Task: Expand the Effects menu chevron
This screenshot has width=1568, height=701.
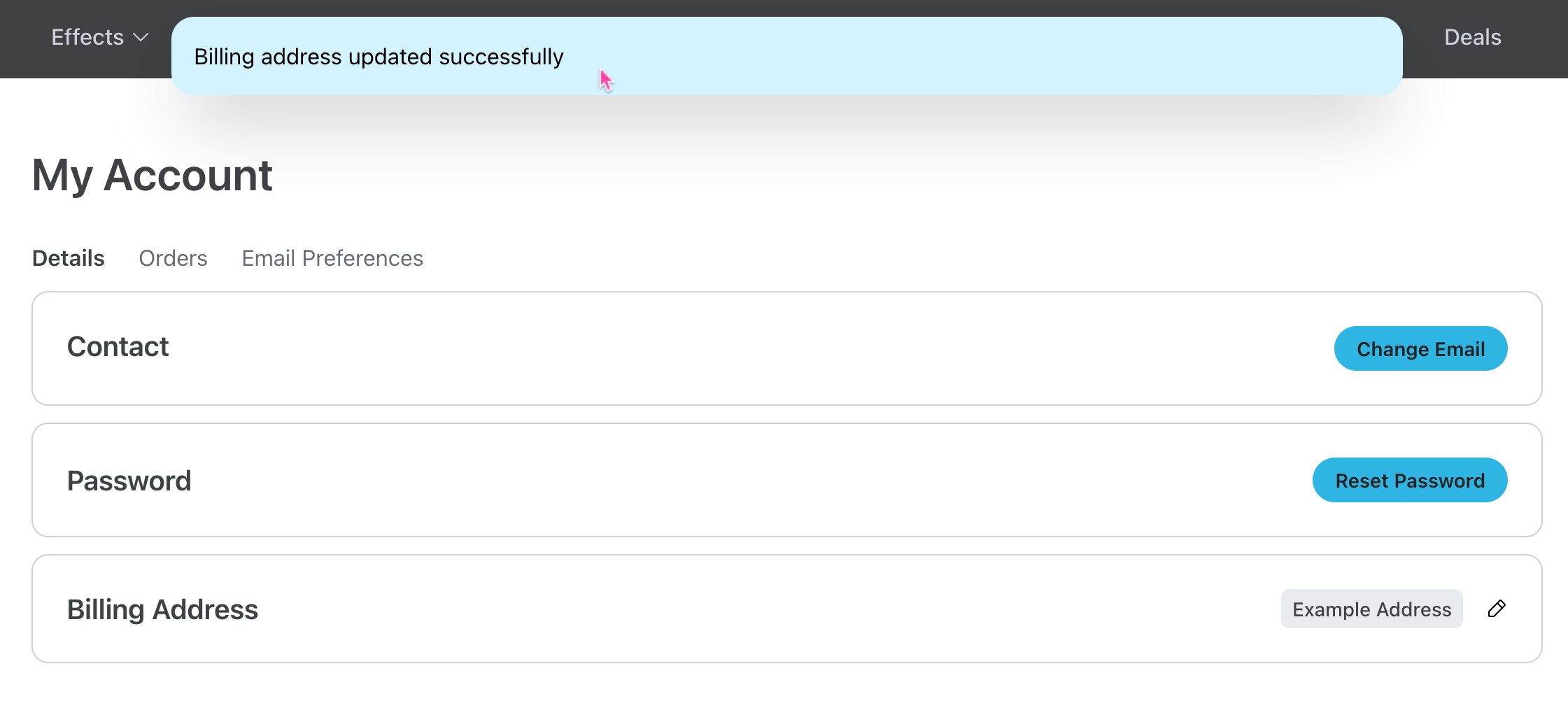Action: [x=141, y=38]
